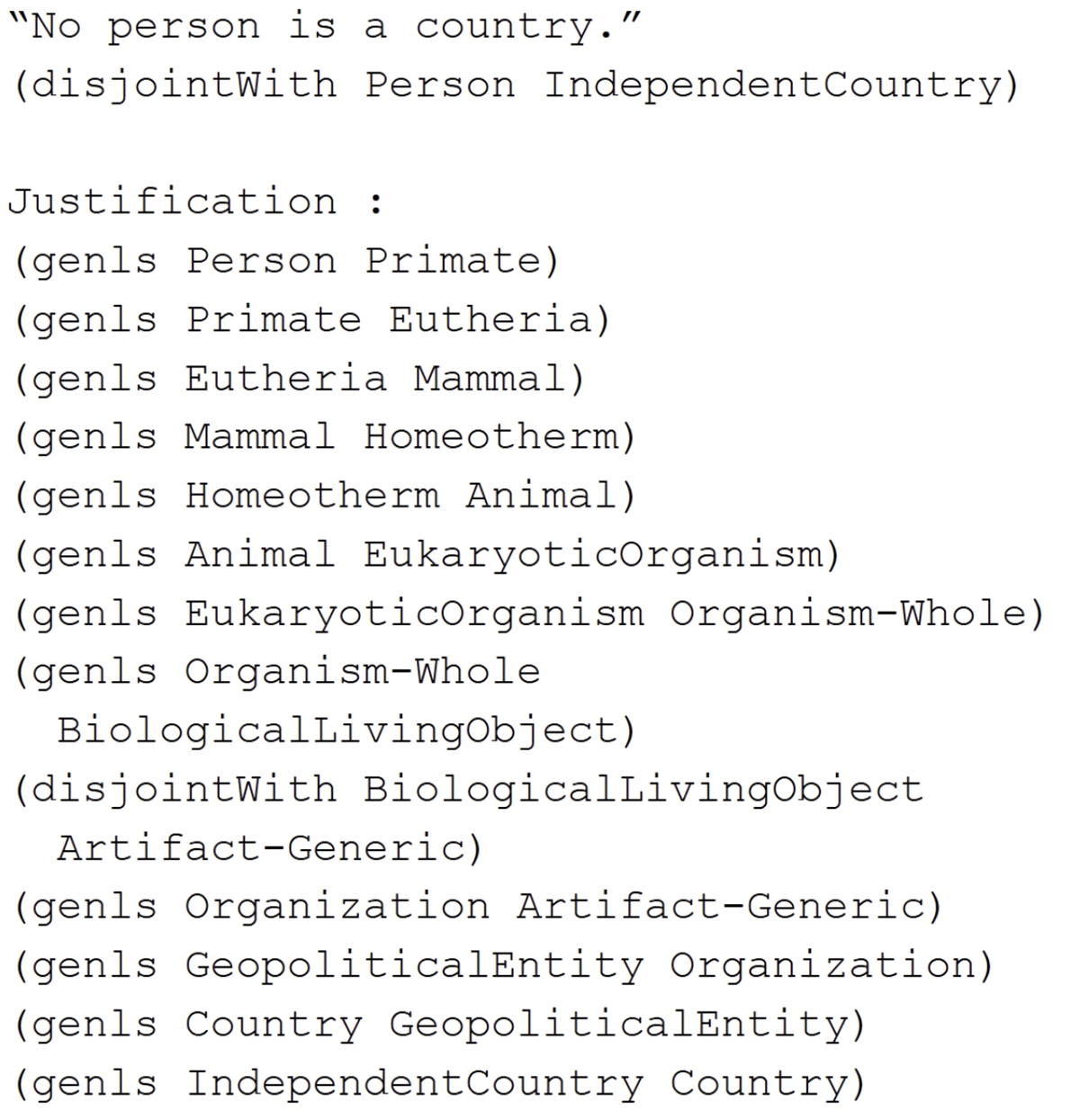Click "Person" in the genls Person Primate line
The image size is (1080, 1120).
click(260, 261)
